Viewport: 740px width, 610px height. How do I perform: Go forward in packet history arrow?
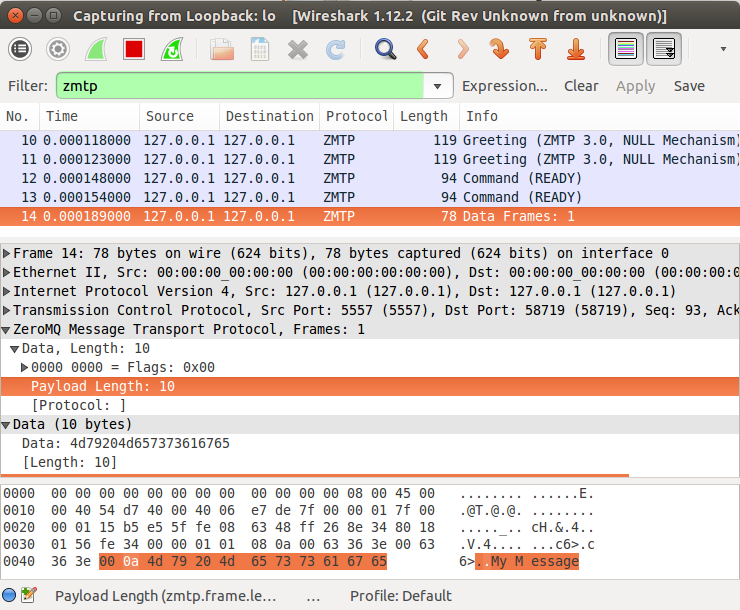(x=463, y=49)
